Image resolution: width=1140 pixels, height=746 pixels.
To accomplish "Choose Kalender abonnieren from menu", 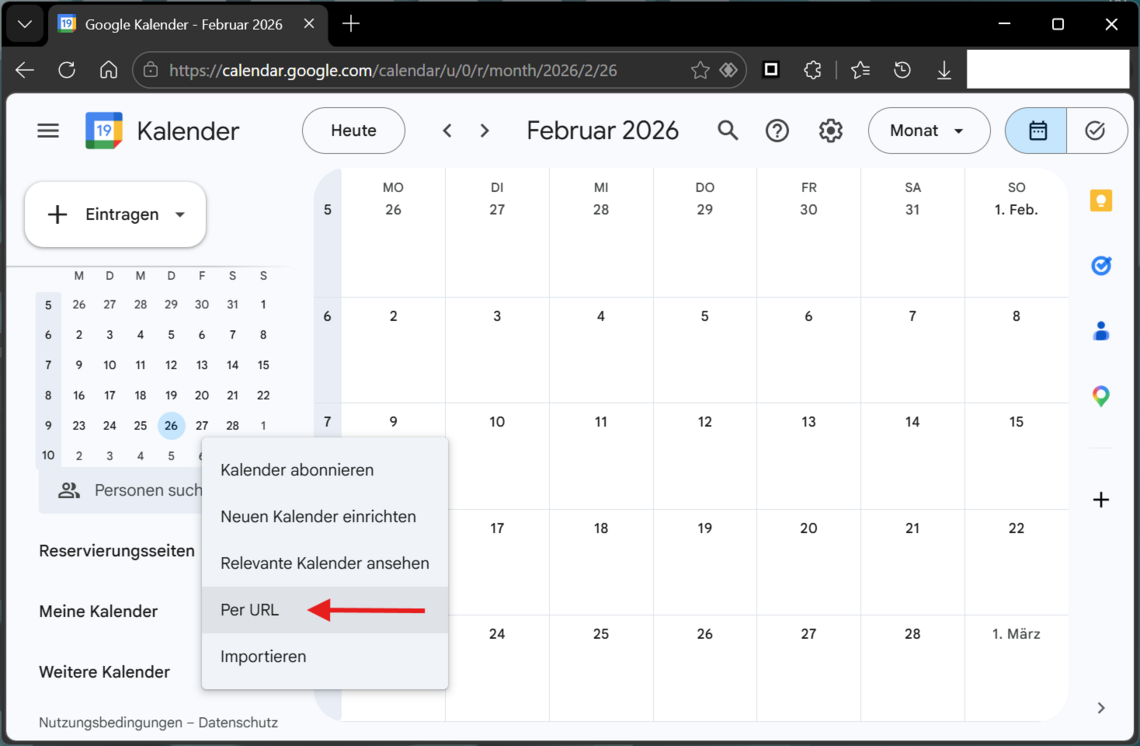I will coord(297,470).
